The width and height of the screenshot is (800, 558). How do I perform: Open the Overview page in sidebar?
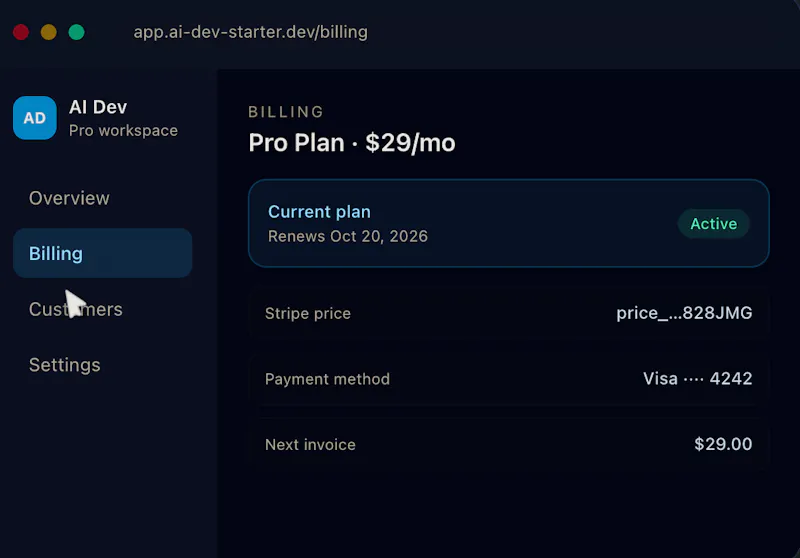point(69,198)
